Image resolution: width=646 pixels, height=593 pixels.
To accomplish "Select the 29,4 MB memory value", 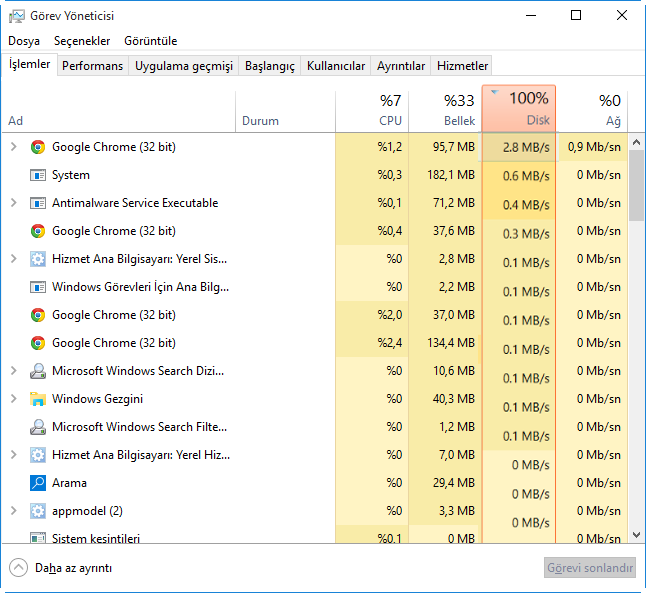I will pos(454,483).
